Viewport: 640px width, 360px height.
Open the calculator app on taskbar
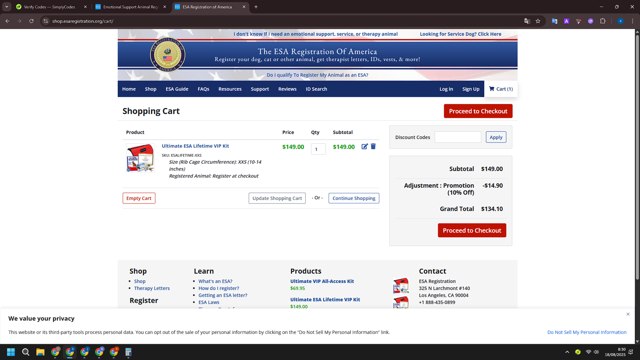point(128,352)
